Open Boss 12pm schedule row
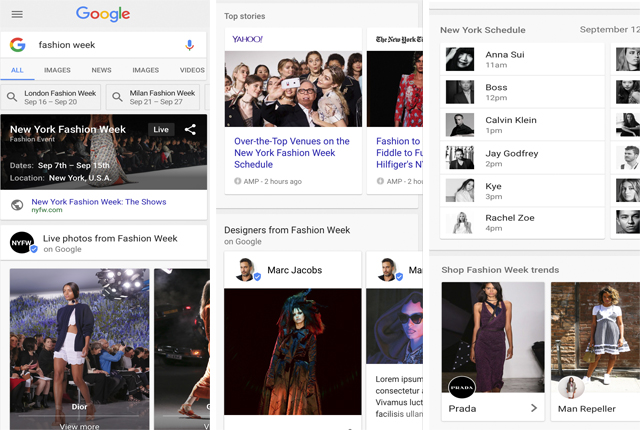The image size is (640, 430). click(x=522, y=92)
